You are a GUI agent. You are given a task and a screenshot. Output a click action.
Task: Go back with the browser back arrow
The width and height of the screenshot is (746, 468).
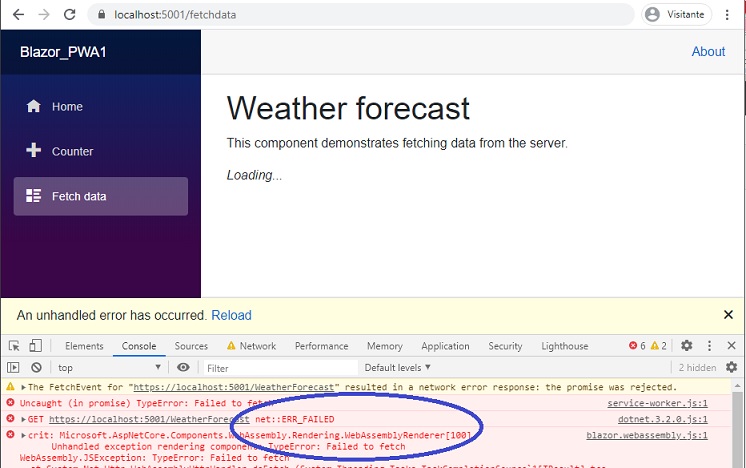(18, 15)
